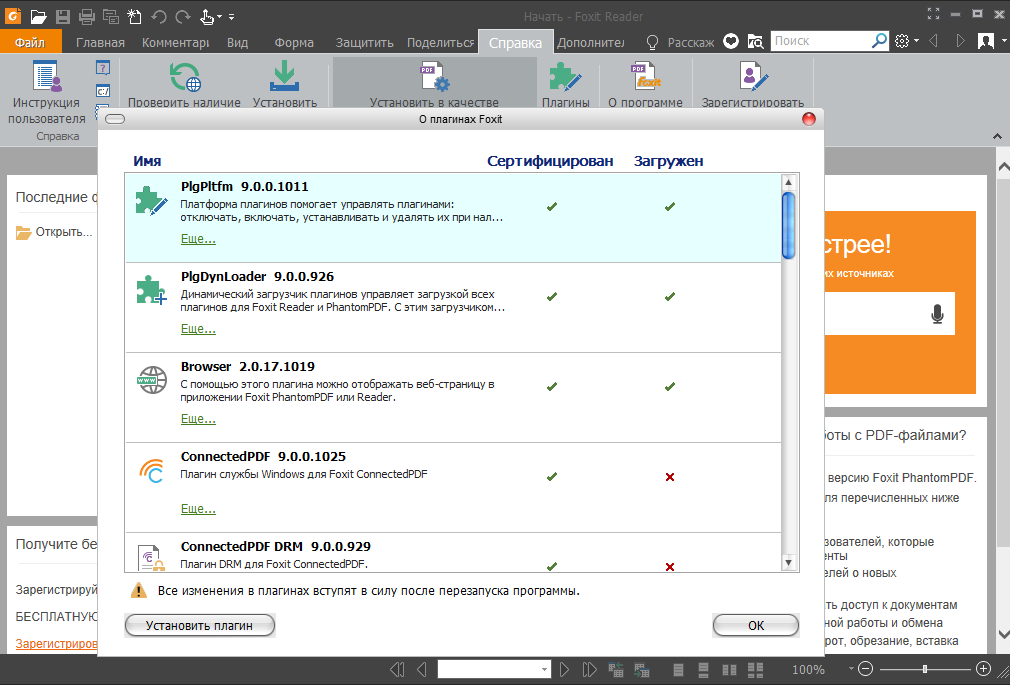Click the Загружен column header
The width and height of the screenshot is (1010, 685).
pyautogui.click(x=669, y=161)
